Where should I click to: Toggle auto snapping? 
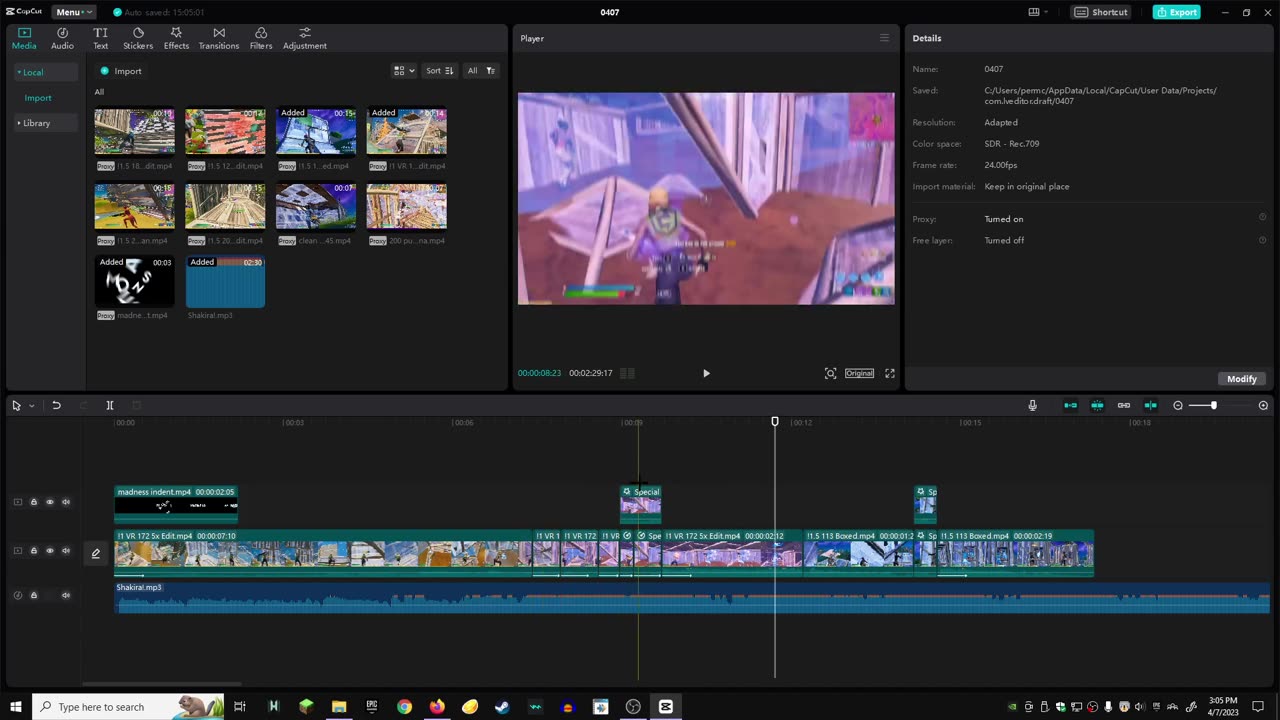click(1097, 405)
